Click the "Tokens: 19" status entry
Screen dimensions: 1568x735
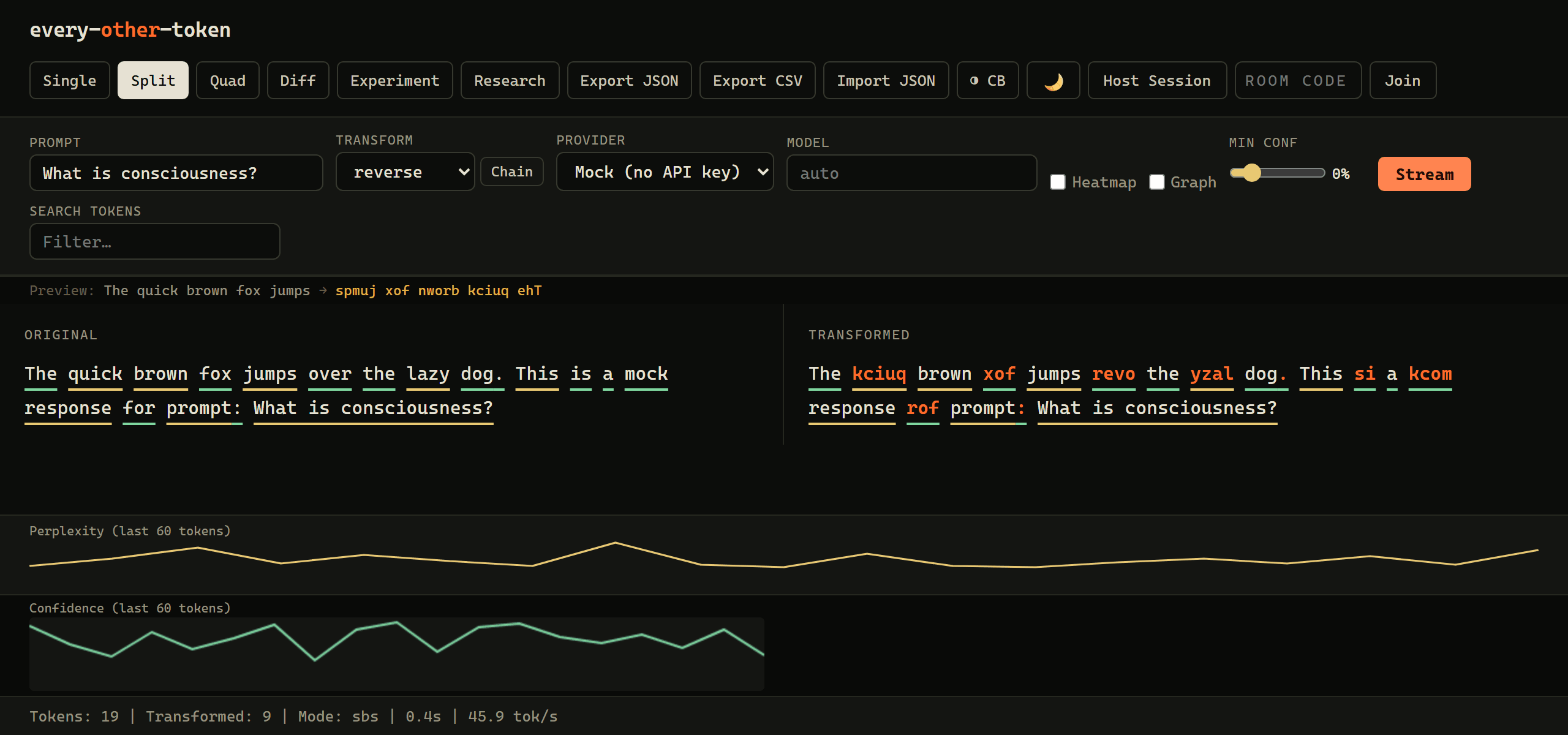(74, 716)
